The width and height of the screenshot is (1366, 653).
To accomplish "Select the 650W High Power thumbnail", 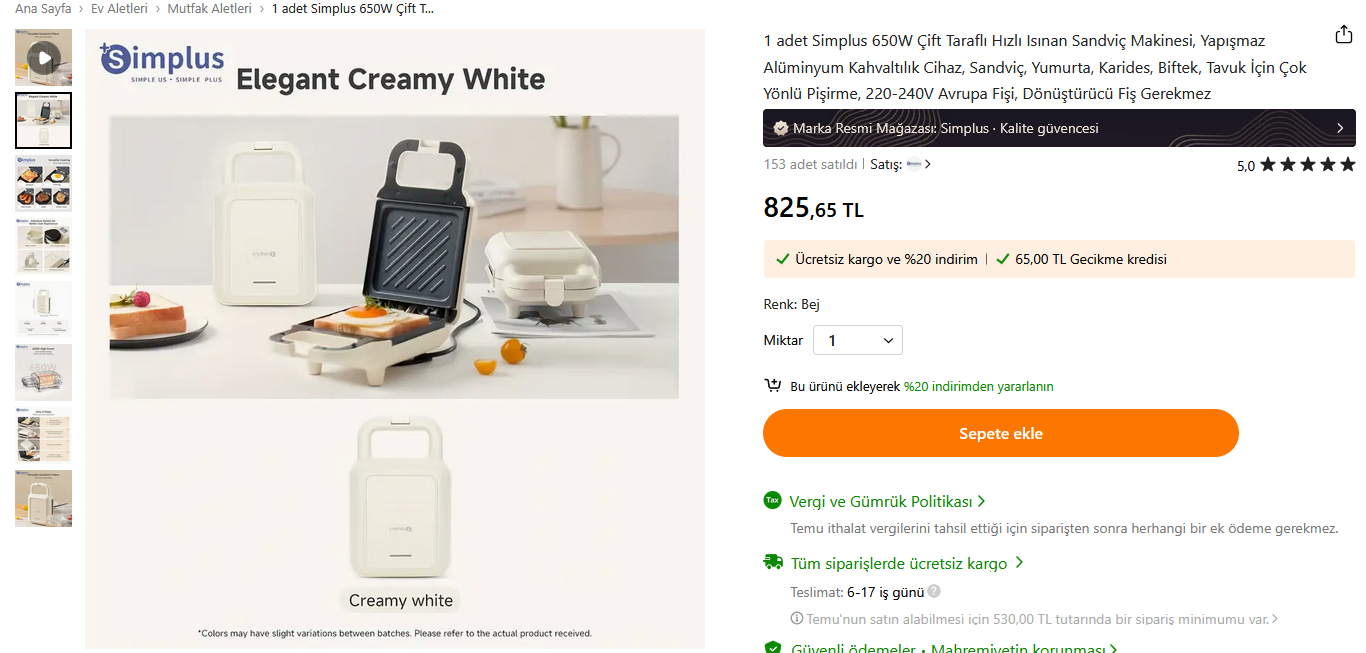I will pyautogui.click(x=43, y=372).
